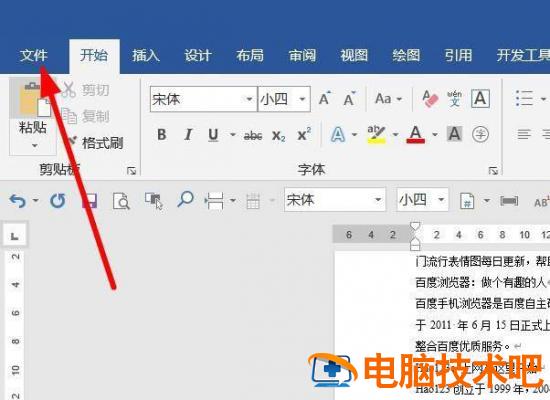
Task: Toggle italic formatting
Action: pyautogui.click(x=188, y=134)
